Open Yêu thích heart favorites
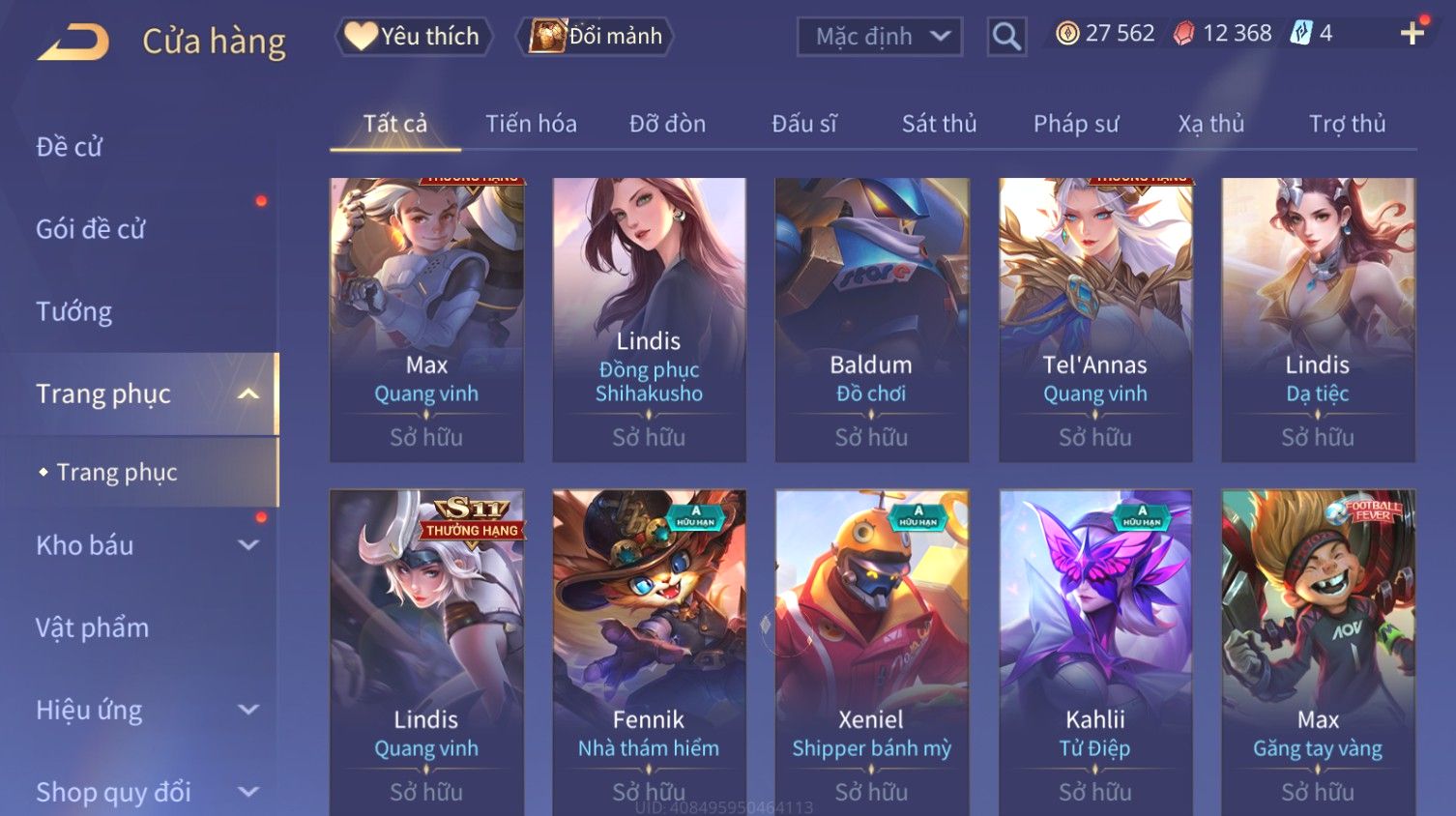The height and width of the screenshot is (816, 1456). (x=414, y=37)
